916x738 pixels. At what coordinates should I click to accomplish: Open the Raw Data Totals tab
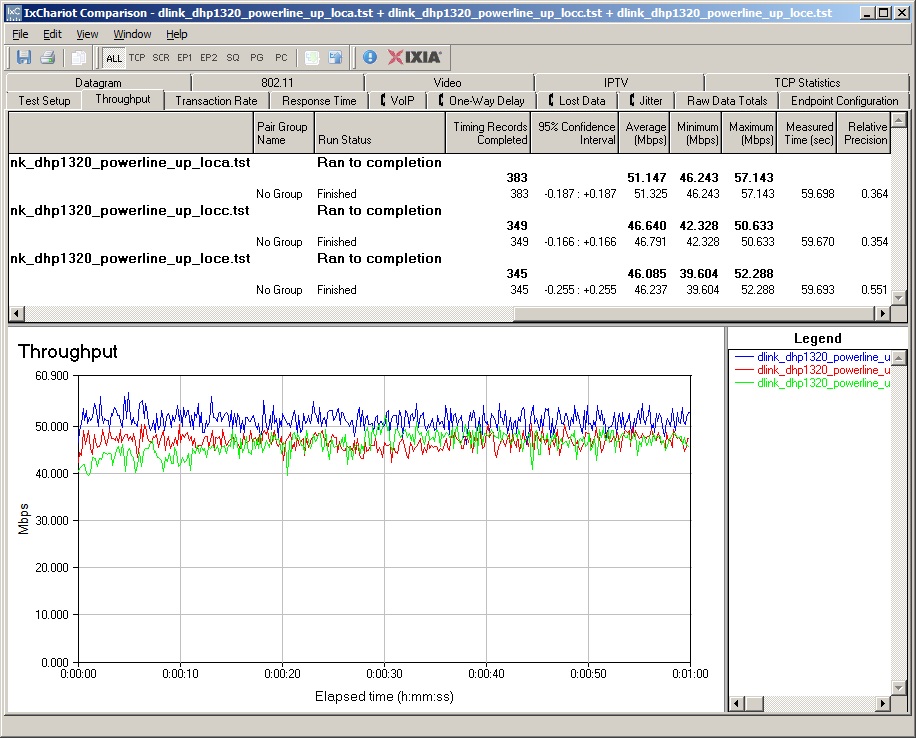click(727, 101)
